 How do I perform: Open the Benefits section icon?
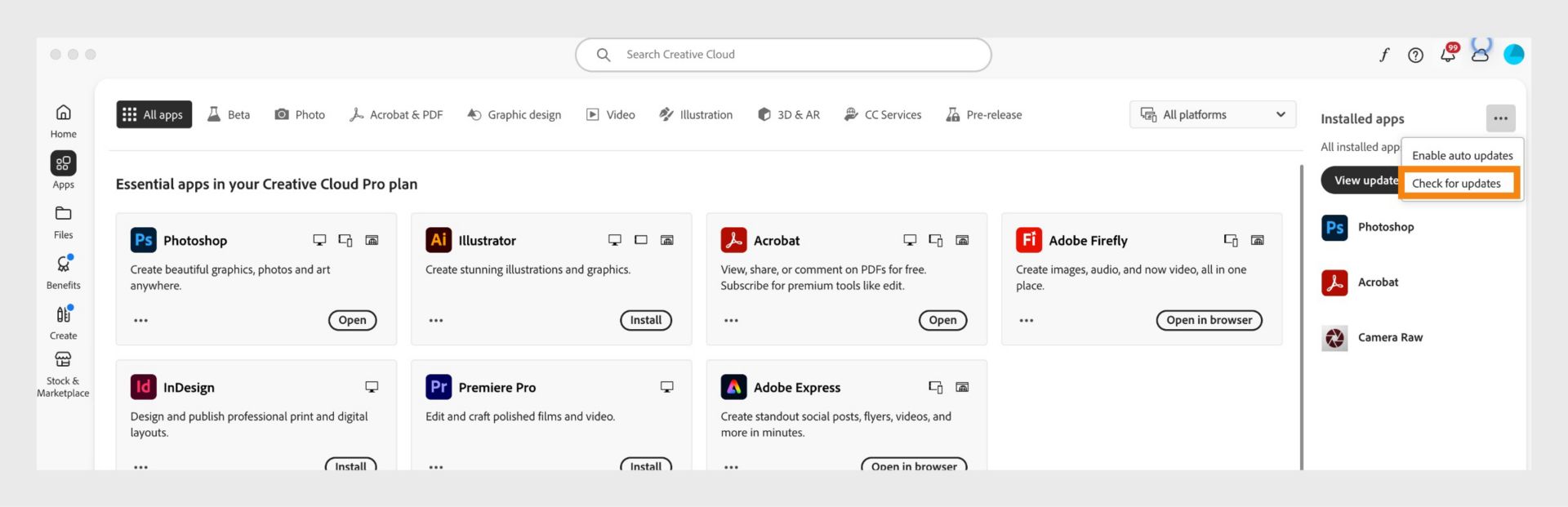63,265
